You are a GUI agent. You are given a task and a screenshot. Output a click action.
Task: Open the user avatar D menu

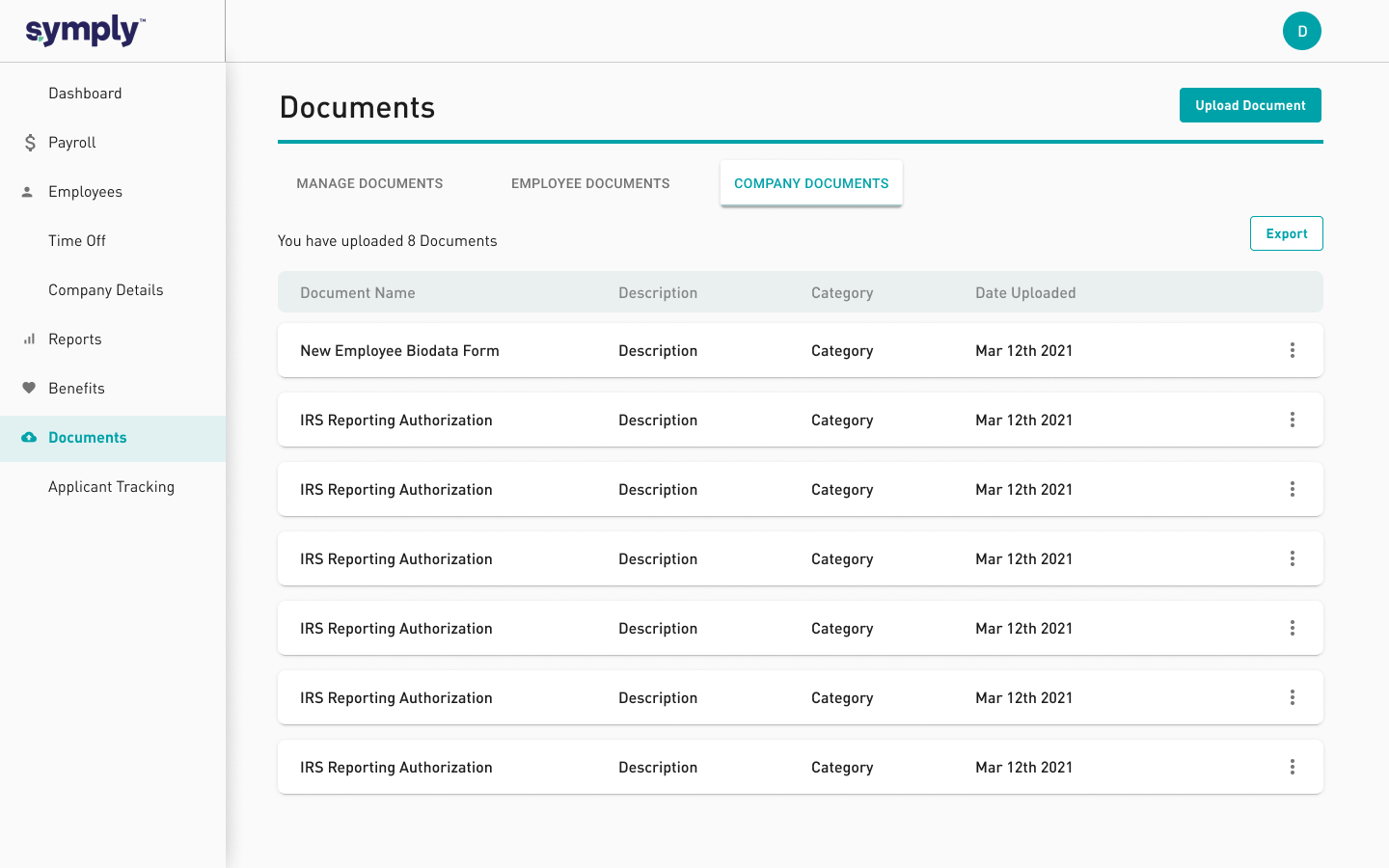pyautogui.click(x=1301, y=31)
